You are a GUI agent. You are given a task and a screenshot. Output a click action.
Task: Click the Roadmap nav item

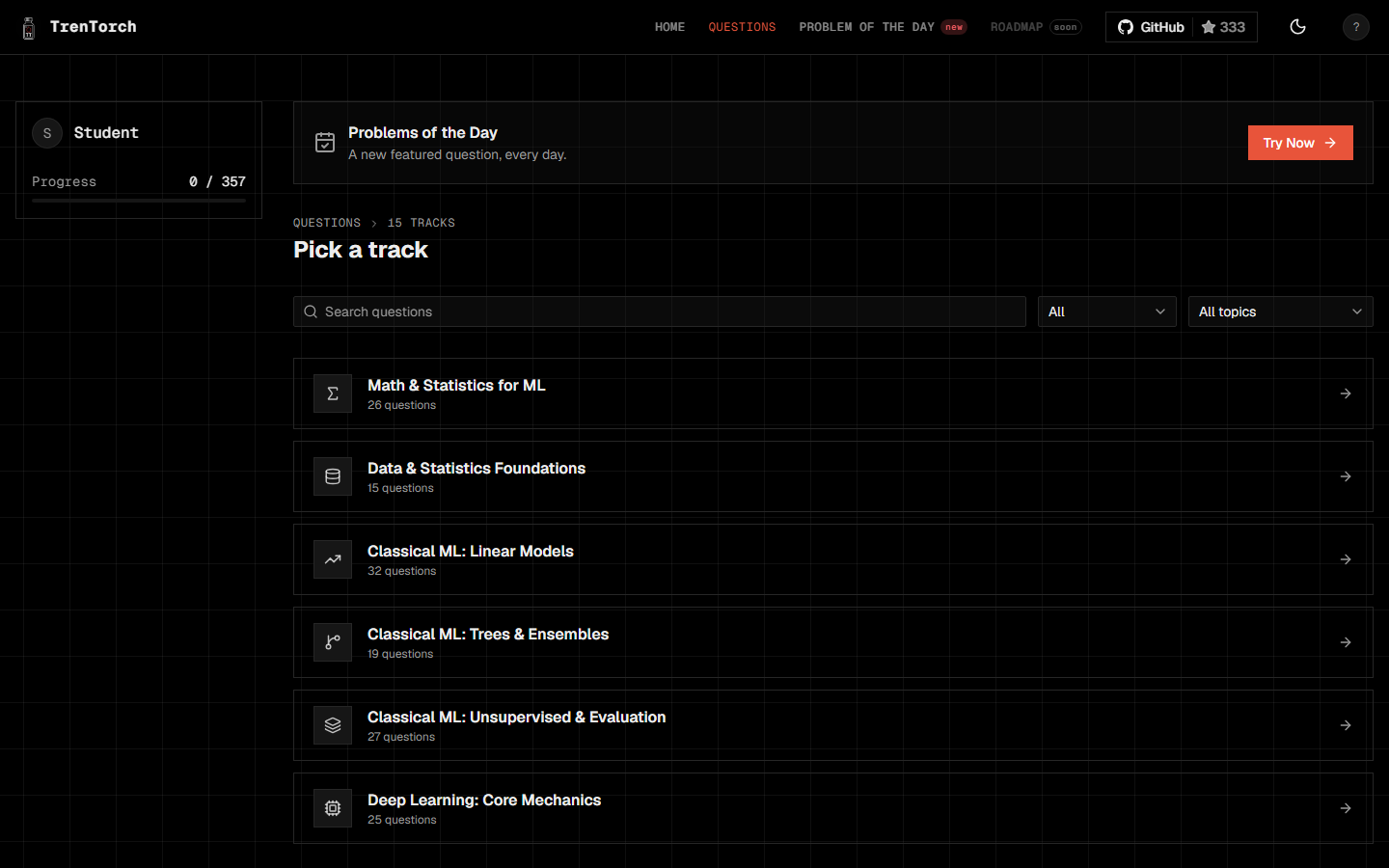1036,27
